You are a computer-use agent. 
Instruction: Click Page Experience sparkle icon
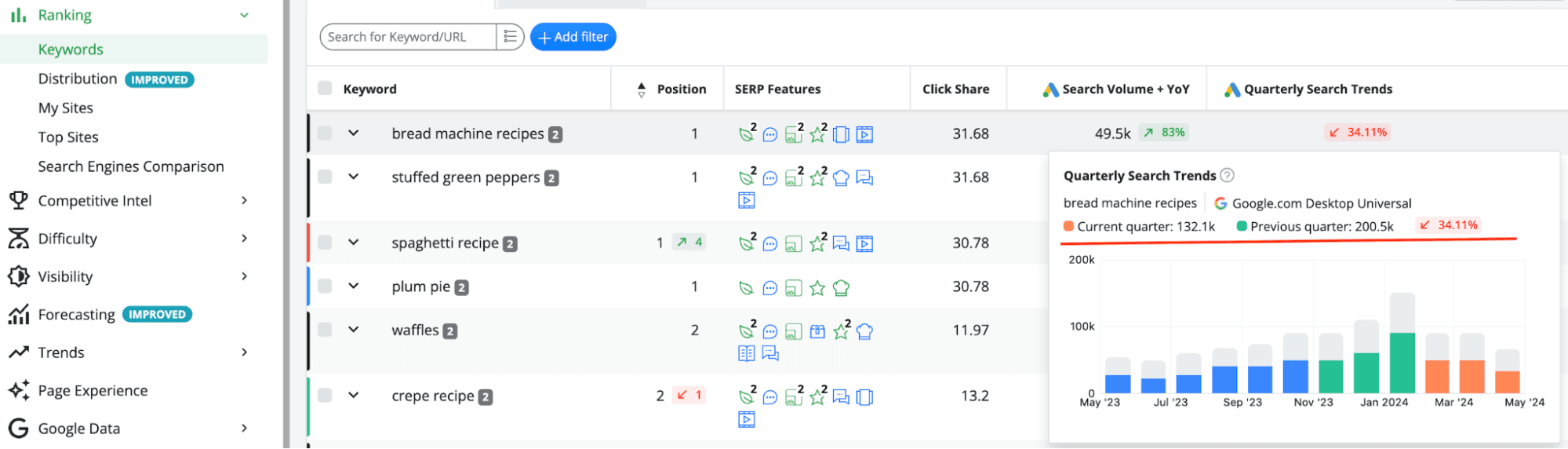point(18,390)
